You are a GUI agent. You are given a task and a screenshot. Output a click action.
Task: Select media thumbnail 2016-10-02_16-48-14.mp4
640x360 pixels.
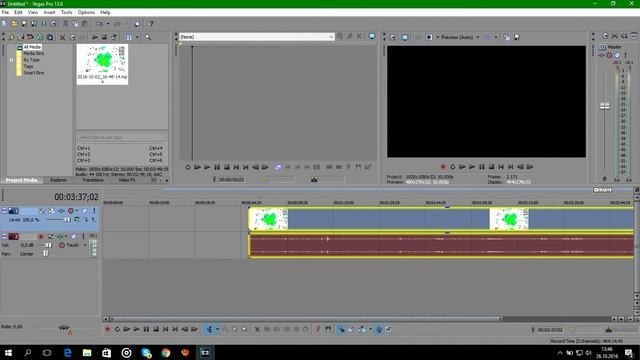coord(102,64)
